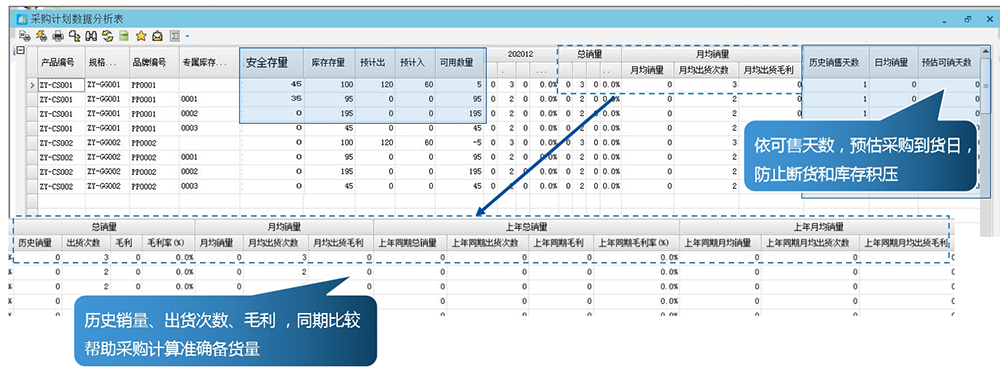Click the page setup icon beside the printer
Screen dimensions: 1000x376
[74, 36]
